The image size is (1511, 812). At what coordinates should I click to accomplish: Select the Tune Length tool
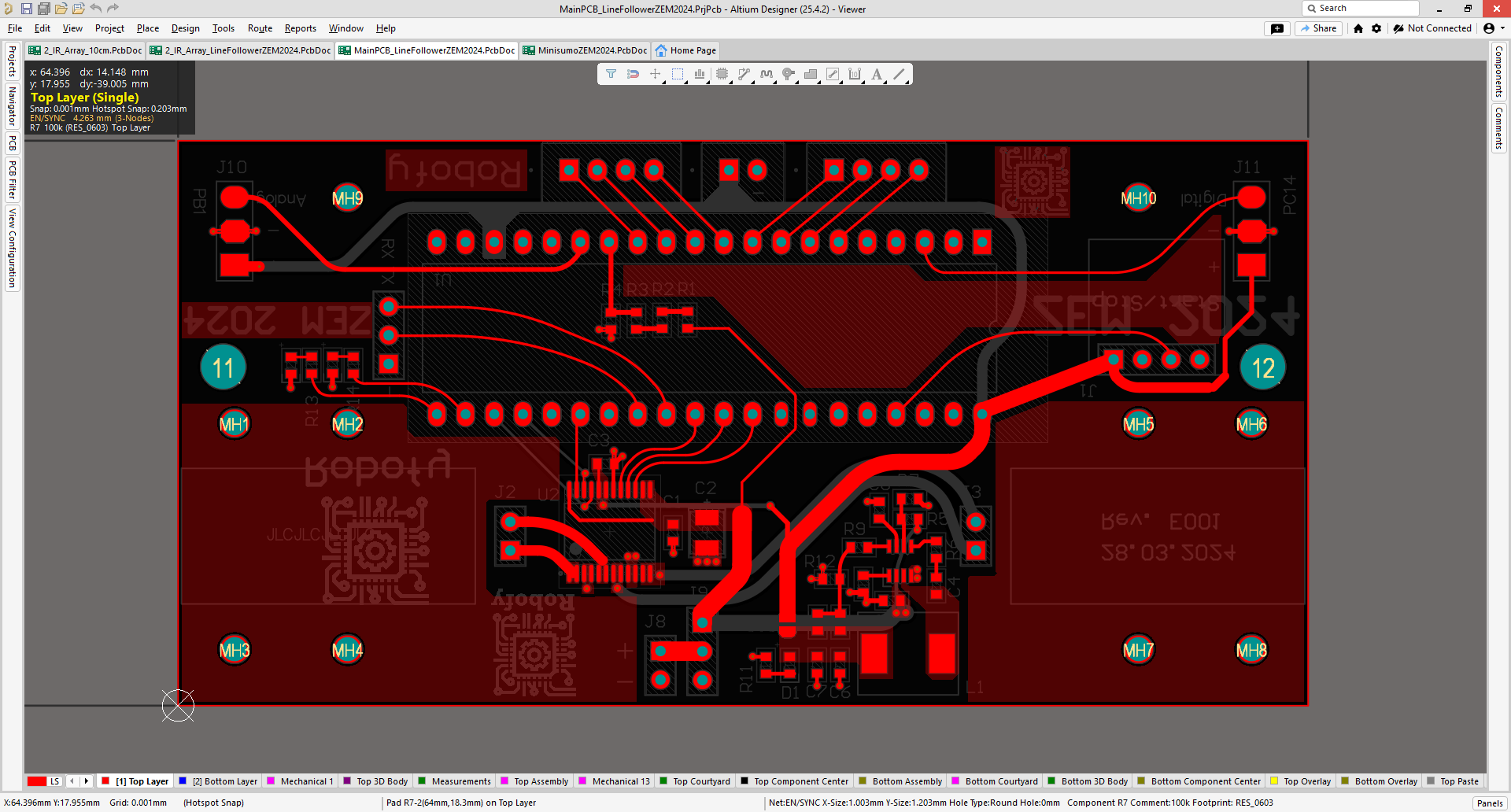pyautogui.click(x=766, y=74)
